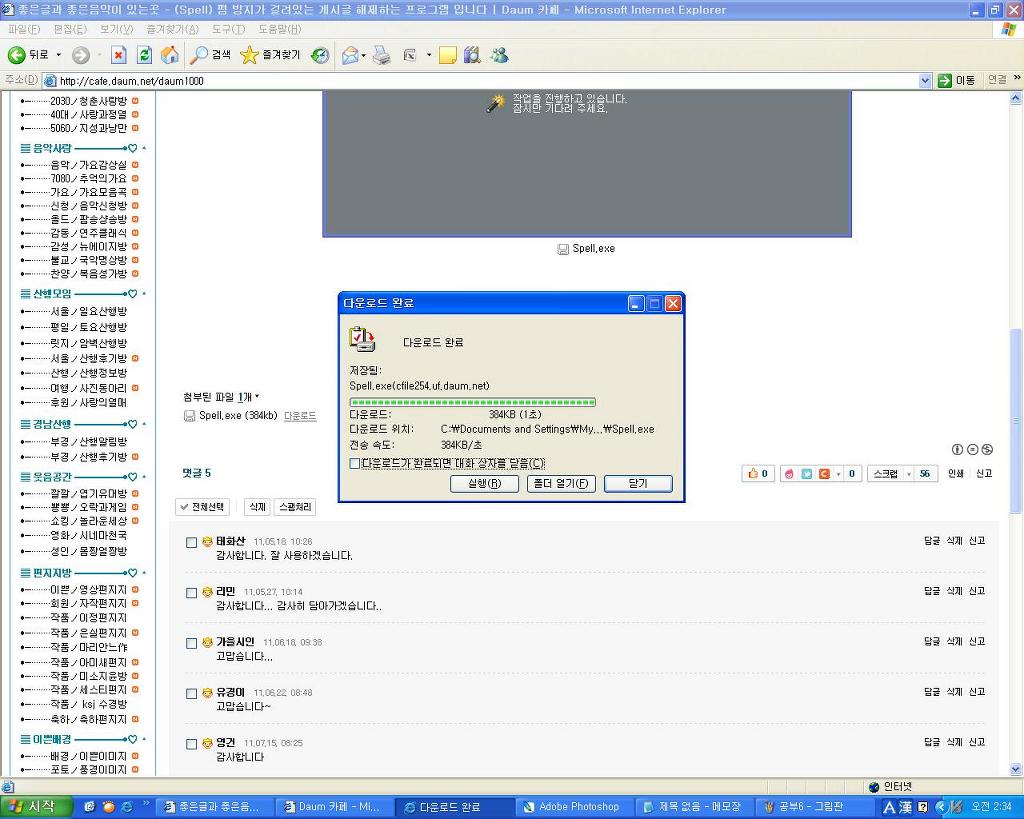Click the page vertical scrollbar thumb

pyautogui.click(x=1016, y=421)
